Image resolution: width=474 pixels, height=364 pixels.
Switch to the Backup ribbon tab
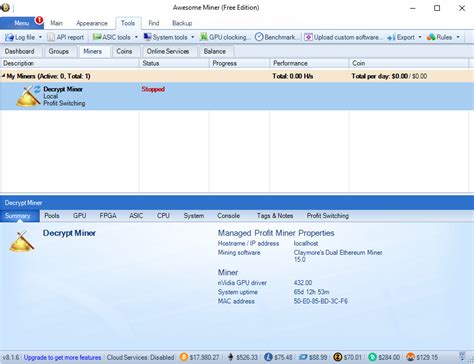click(182, 23)
